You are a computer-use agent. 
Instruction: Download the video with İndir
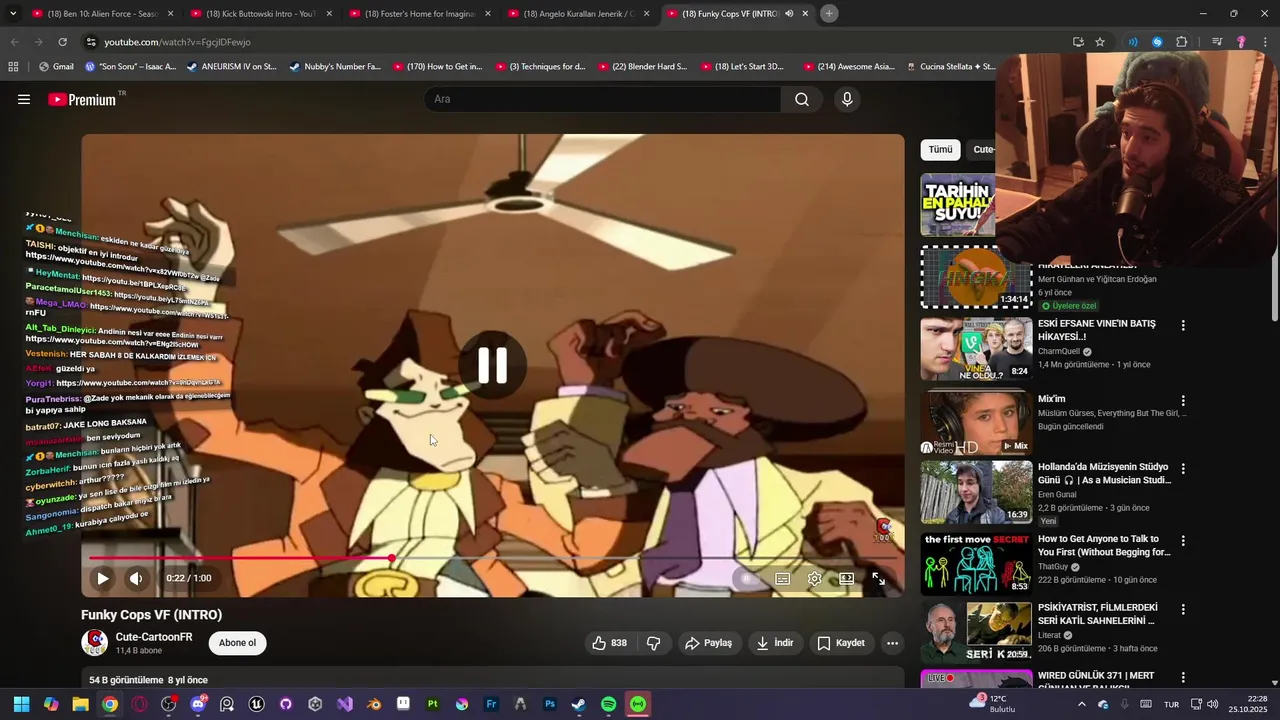(x=774, y=643)
